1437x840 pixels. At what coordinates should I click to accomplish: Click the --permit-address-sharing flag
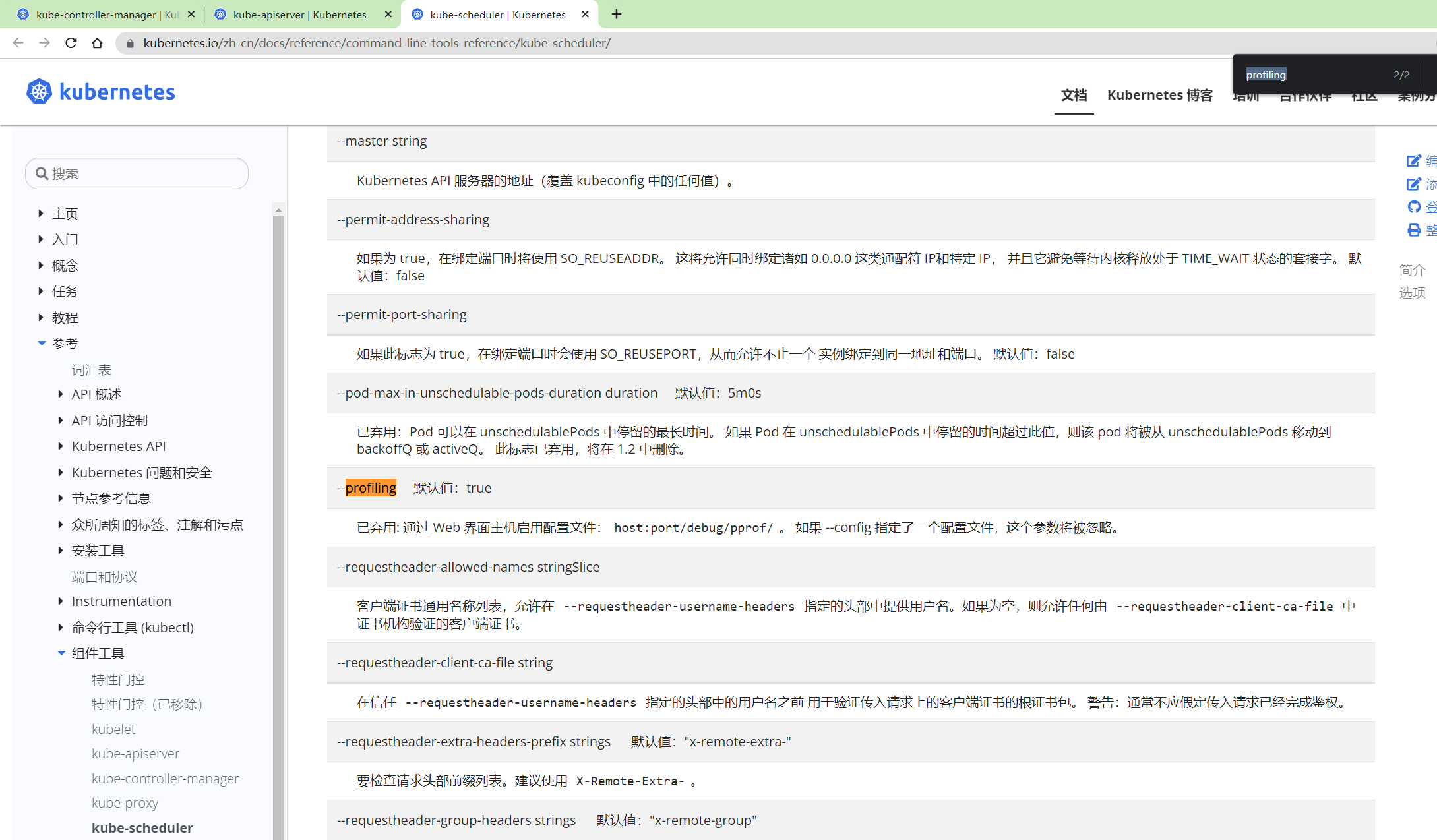pyautogui.click(x=413, y=220)
